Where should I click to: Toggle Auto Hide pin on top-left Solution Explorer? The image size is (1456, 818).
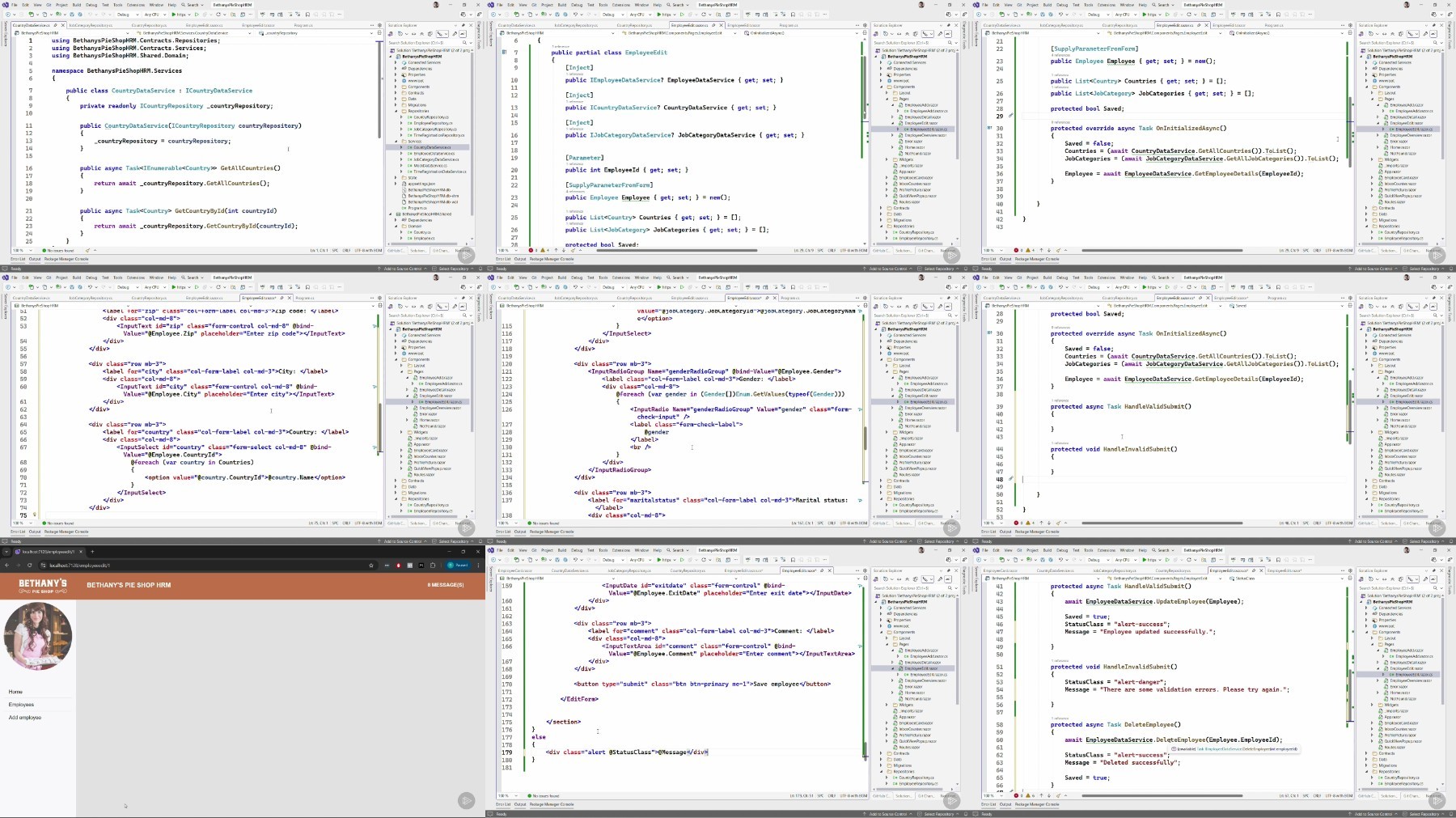(465, 25)
